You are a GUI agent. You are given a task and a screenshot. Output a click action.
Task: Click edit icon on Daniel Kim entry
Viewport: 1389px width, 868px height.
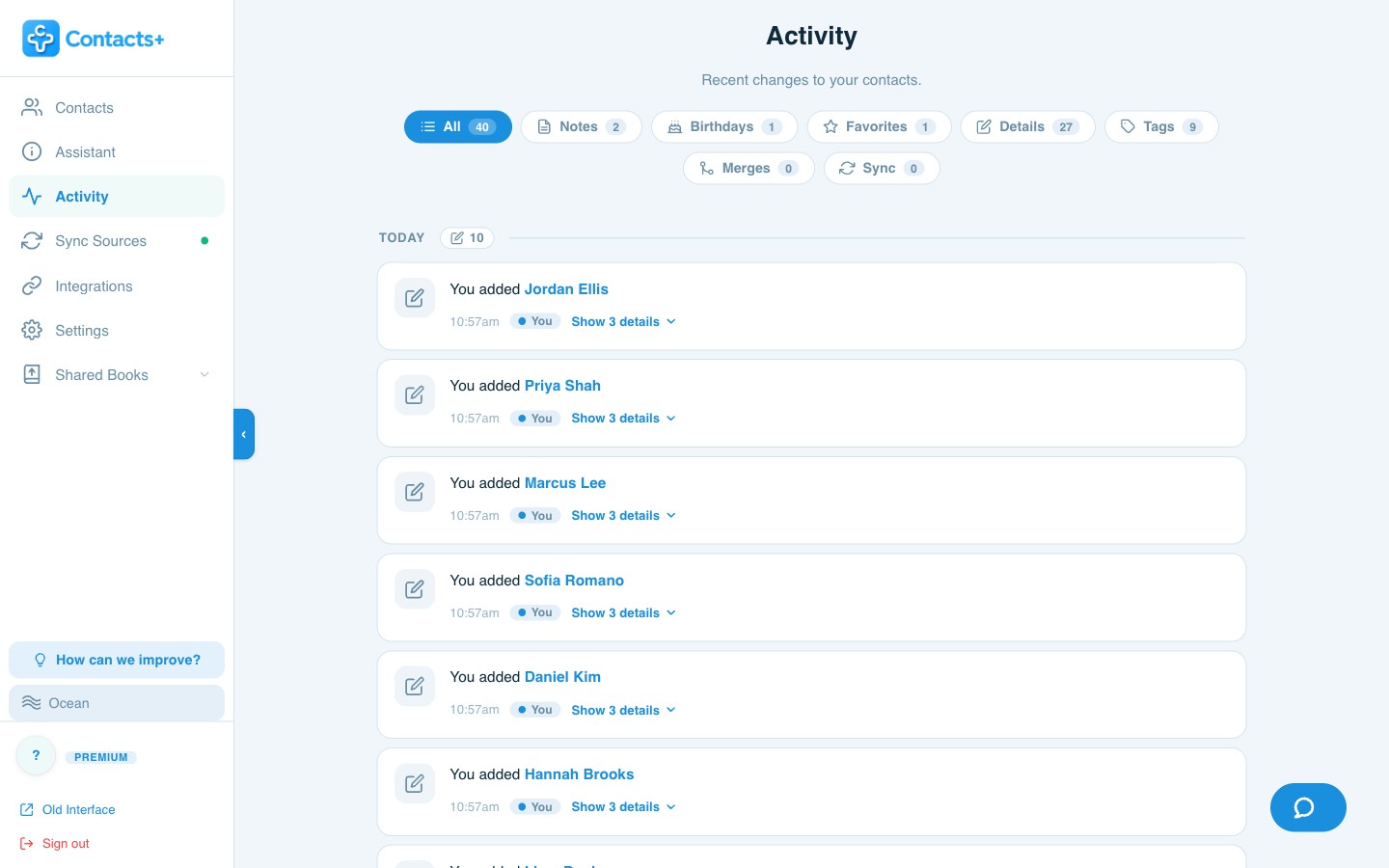pos(415,686)
